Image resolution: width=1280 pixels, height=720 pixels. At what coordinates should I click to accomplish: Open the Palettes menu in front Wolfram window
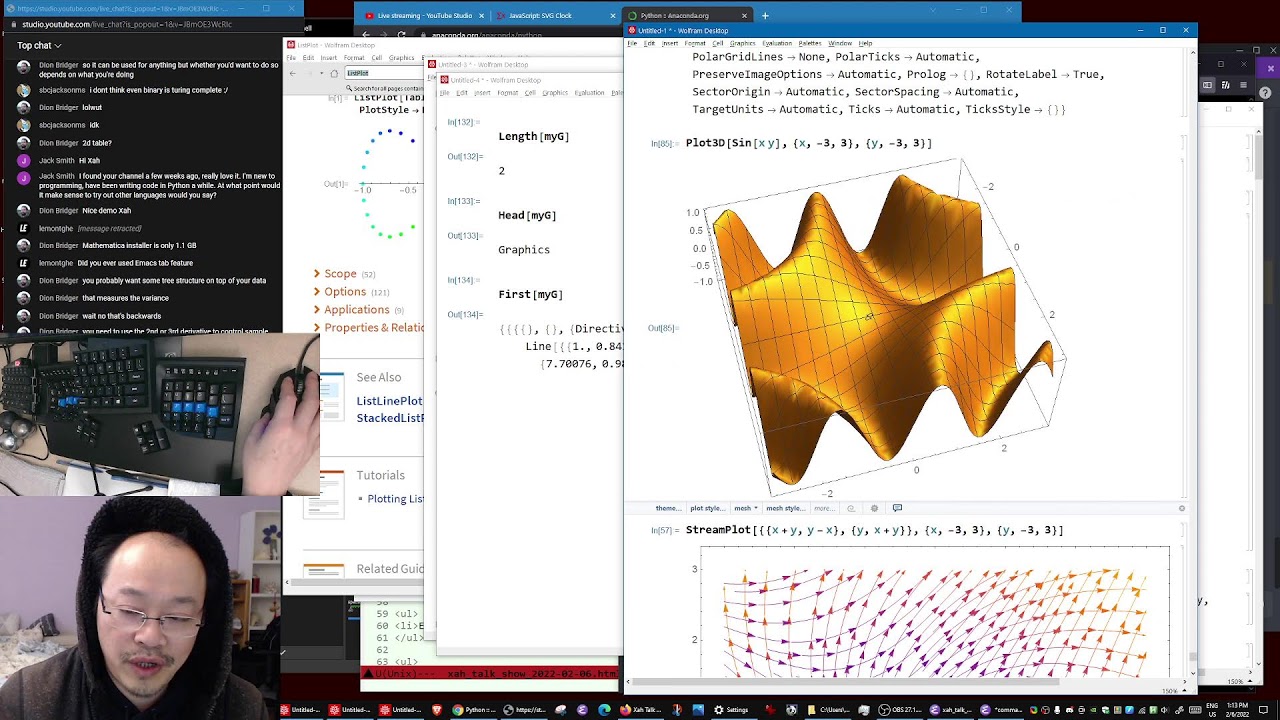[x=810, y=43]
